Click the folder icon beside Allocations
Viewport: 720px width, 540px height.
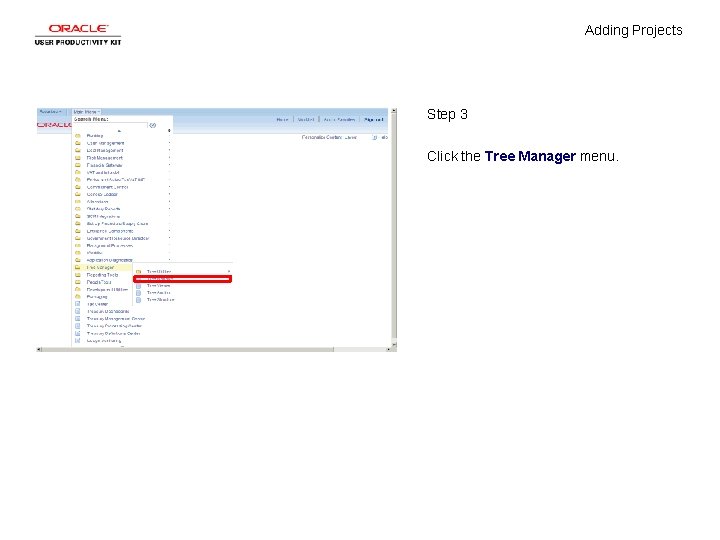[x=78, y=202]
